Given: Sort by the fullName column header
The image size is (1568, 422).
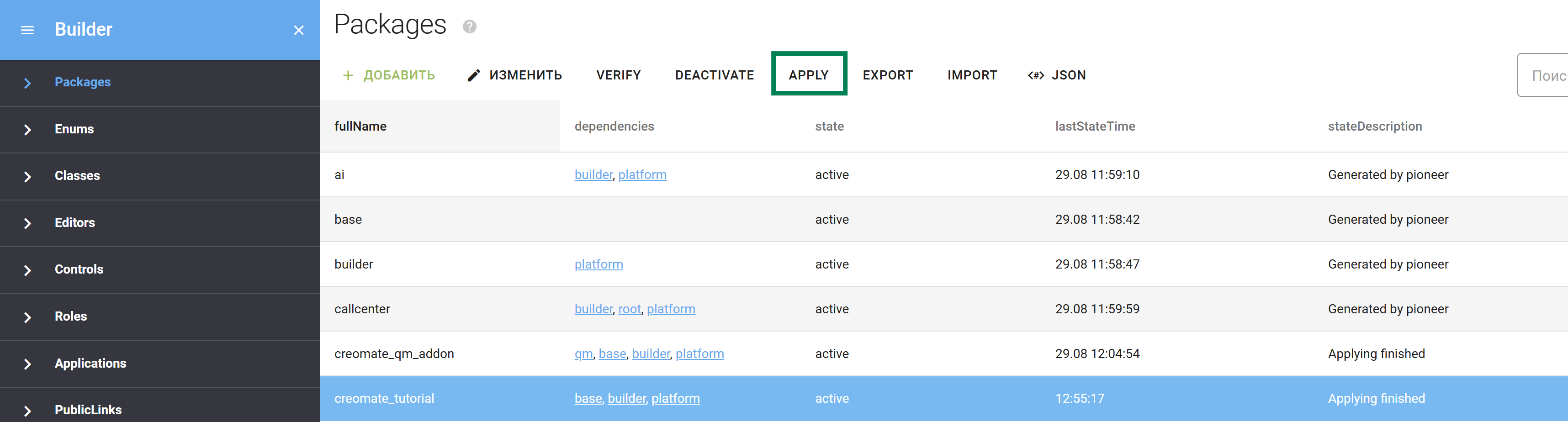Looking at the screenshot, I should pos(360,127).
